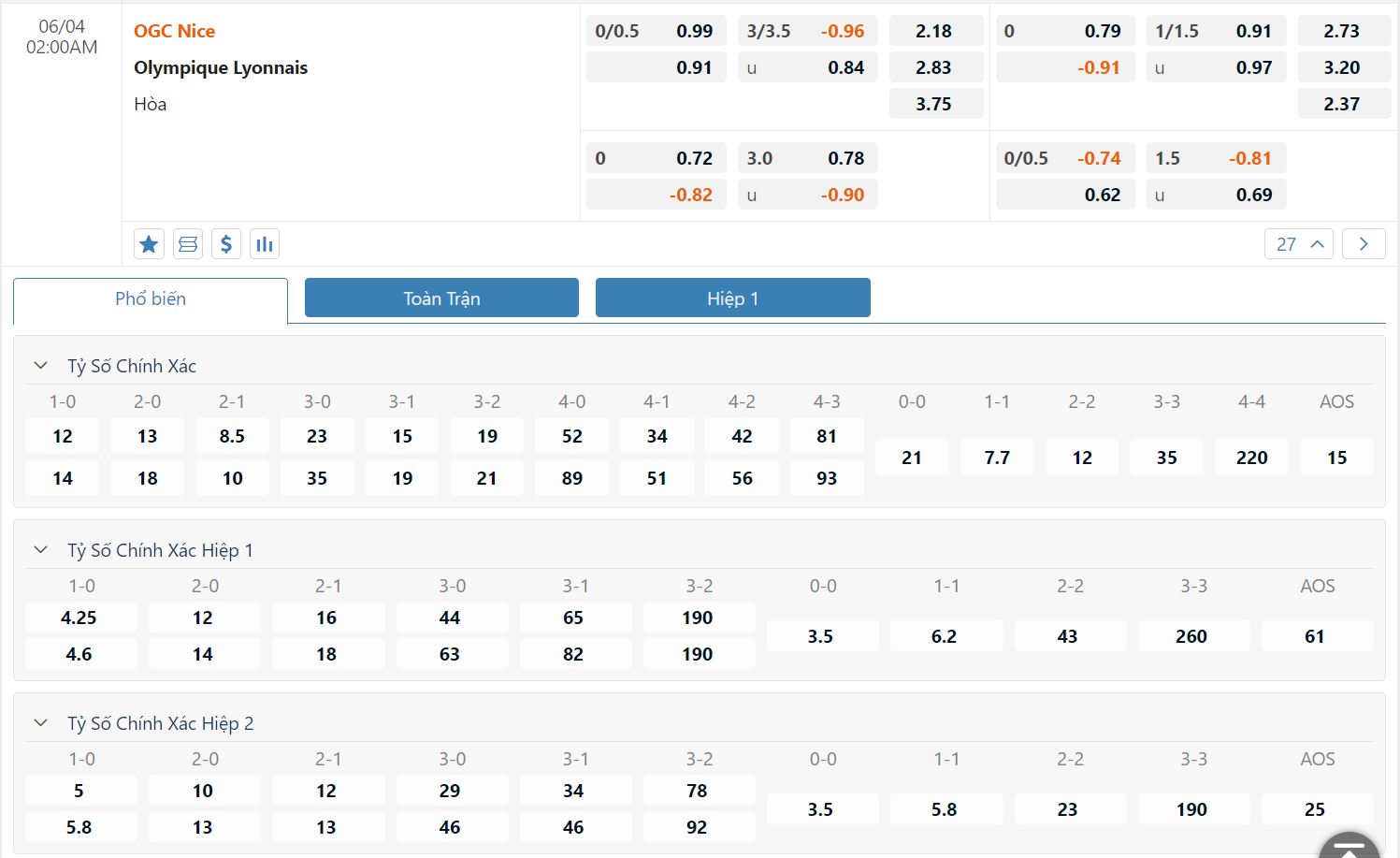Select first half under odds 0.69
Screen dimensions: 1400x858
pyautogui.click(x=1217, y=195)
